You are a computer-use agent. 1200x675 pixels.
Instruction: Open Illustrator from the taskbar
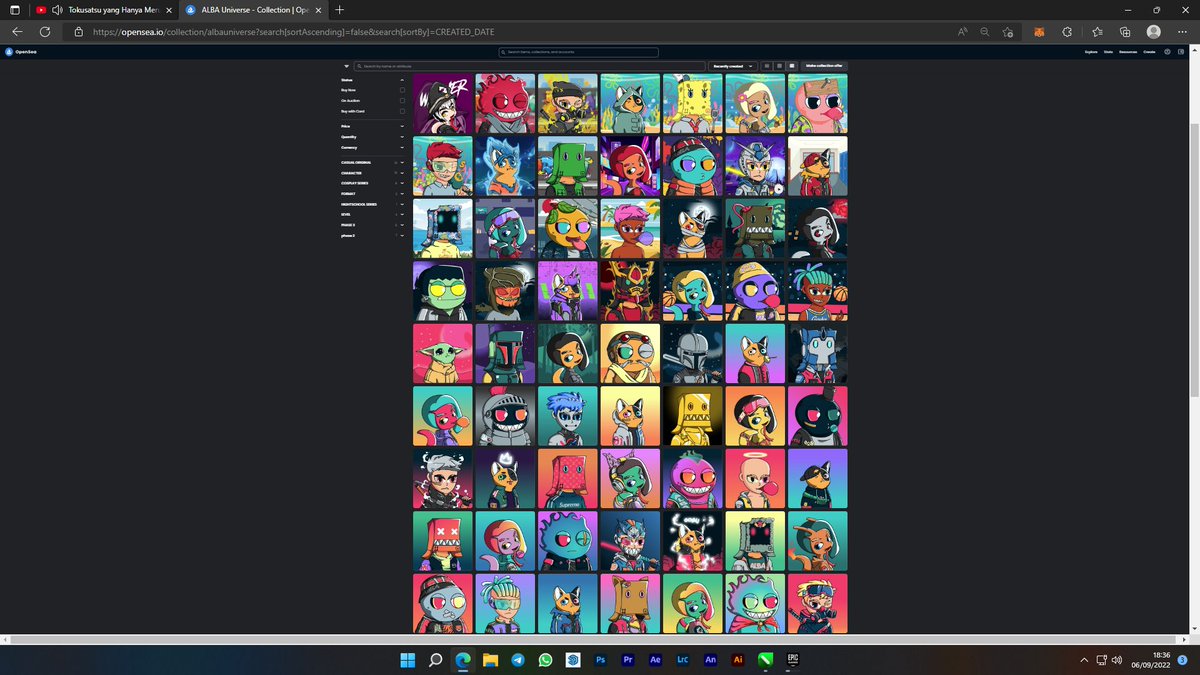point(738,660)
